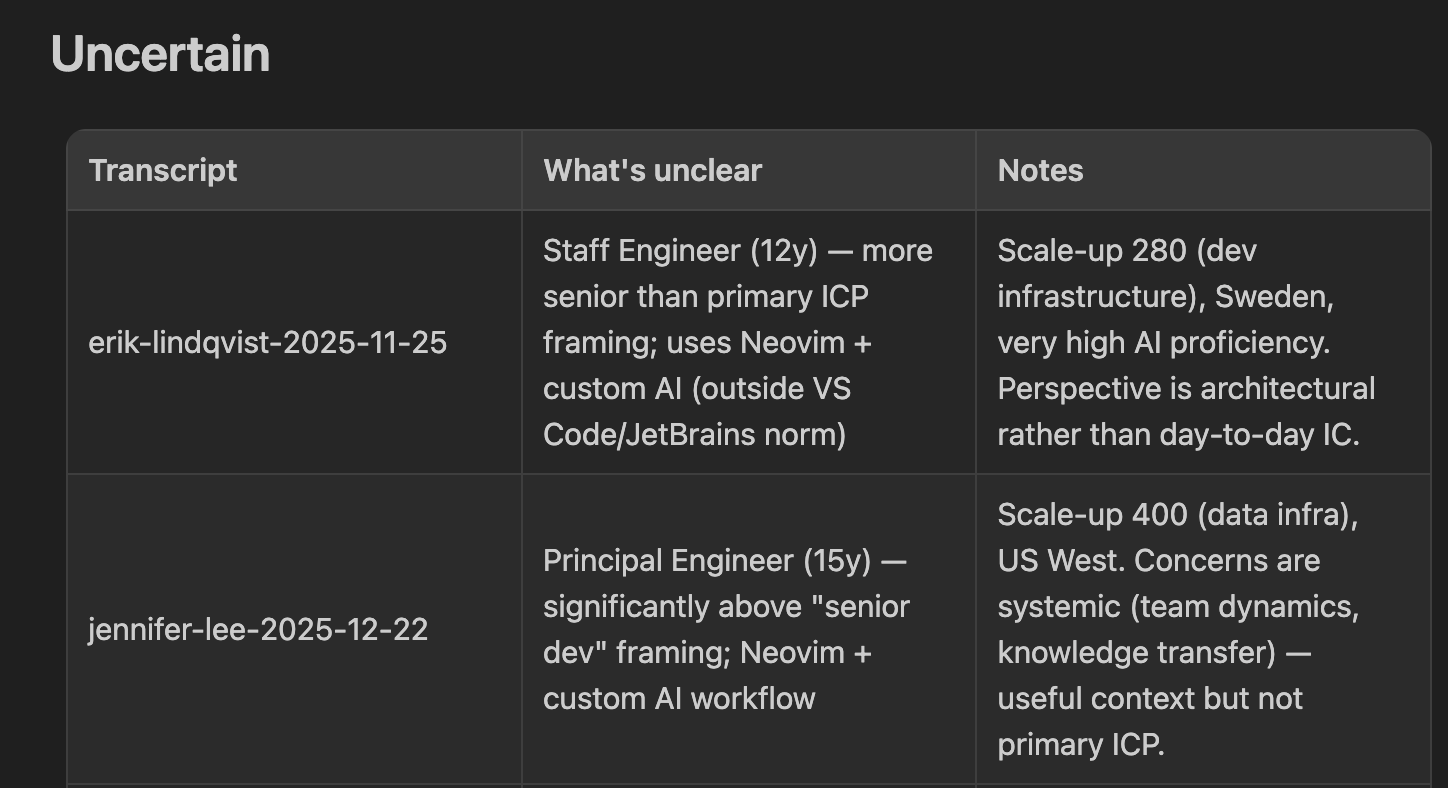Select the Notes column header
Screen dimensions: 1448x788
pyautogui.click(x=1040, y=170)
